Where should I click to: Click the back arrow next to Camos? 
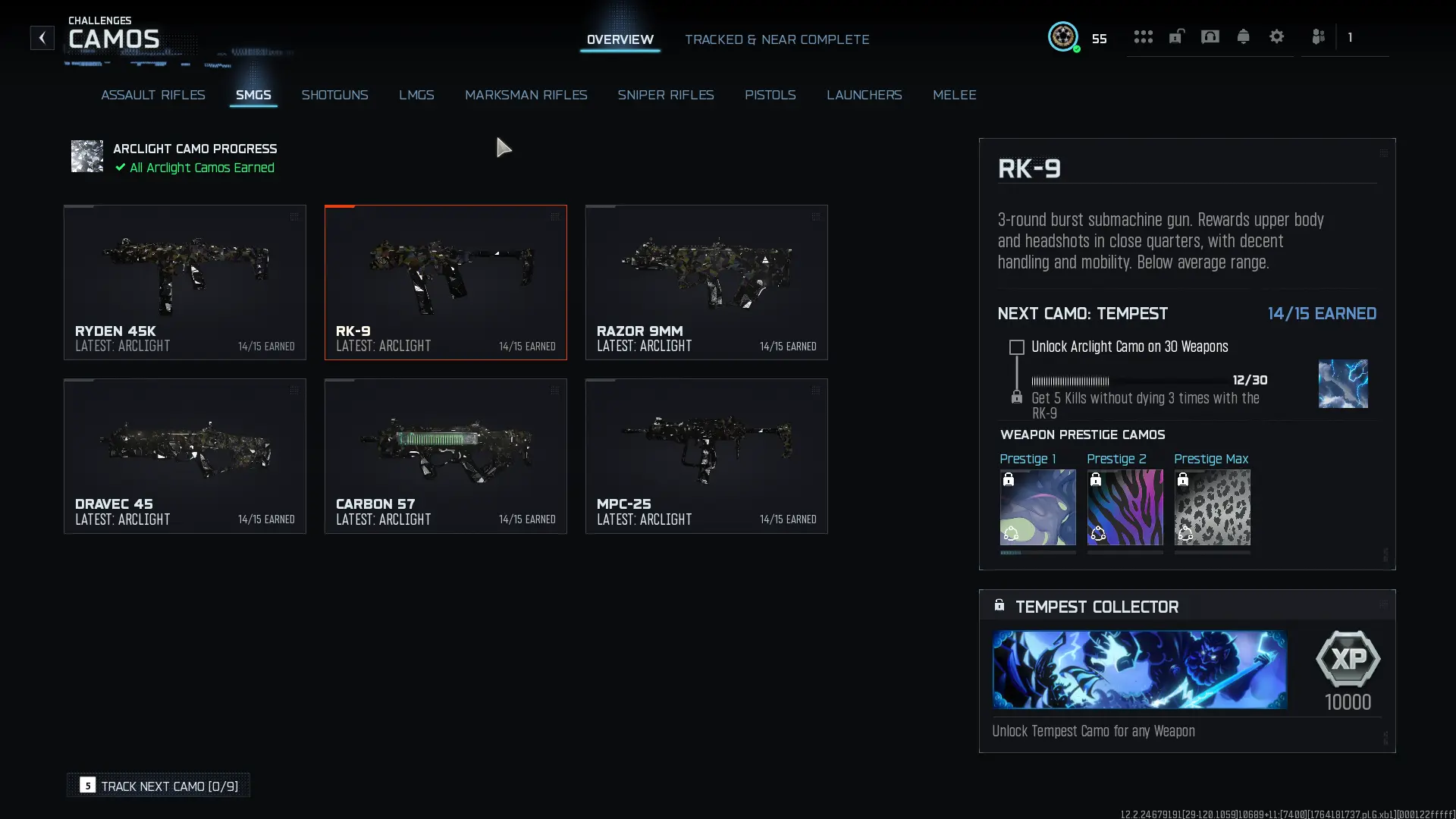tap(42, 37)
